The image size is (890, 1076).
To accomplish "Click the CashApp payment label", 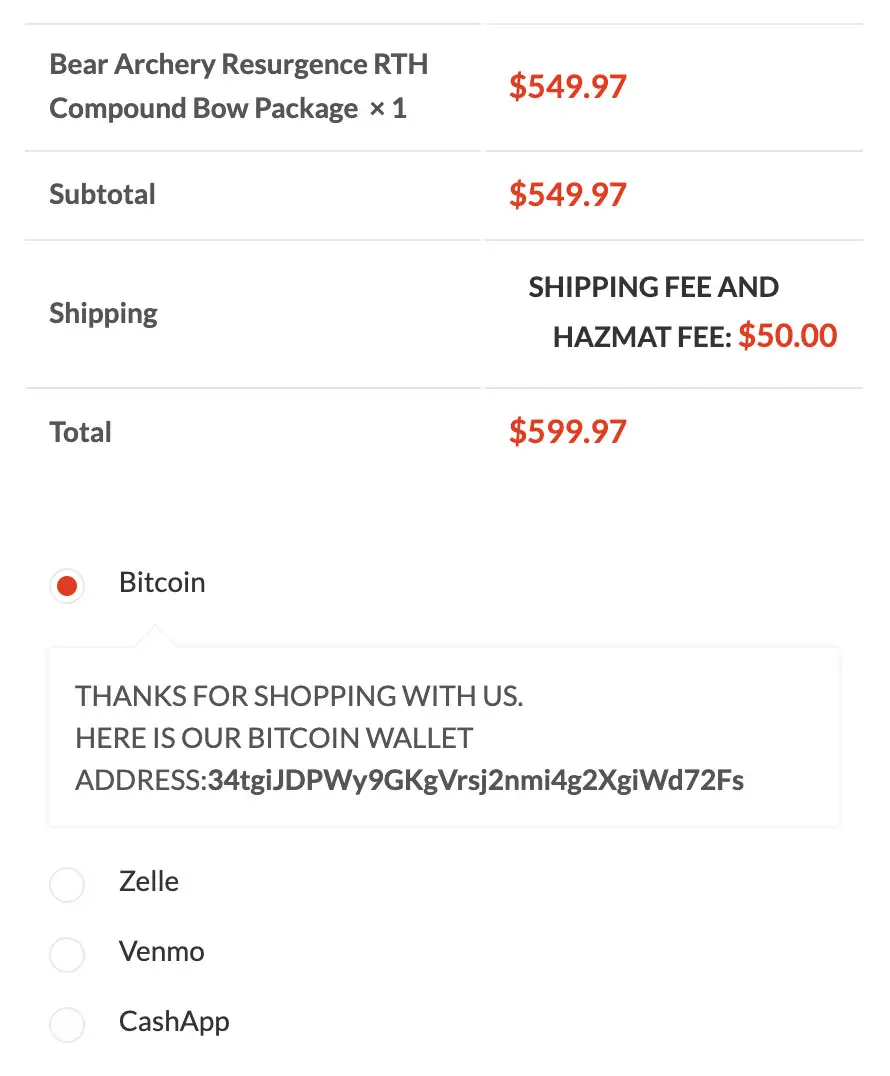I will click(174, 1022).
